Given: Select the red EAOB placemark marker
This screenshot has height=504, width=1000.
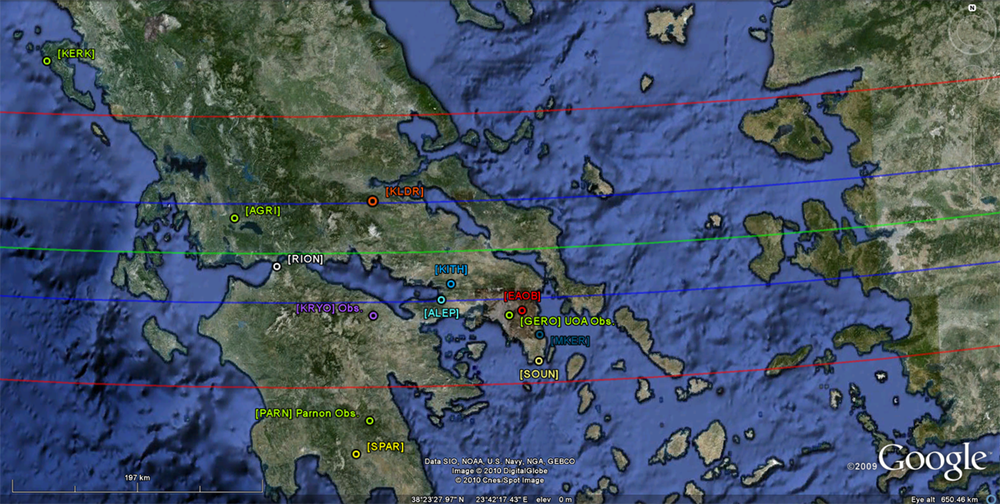Looking at the screenshot, I should point(522,310).
